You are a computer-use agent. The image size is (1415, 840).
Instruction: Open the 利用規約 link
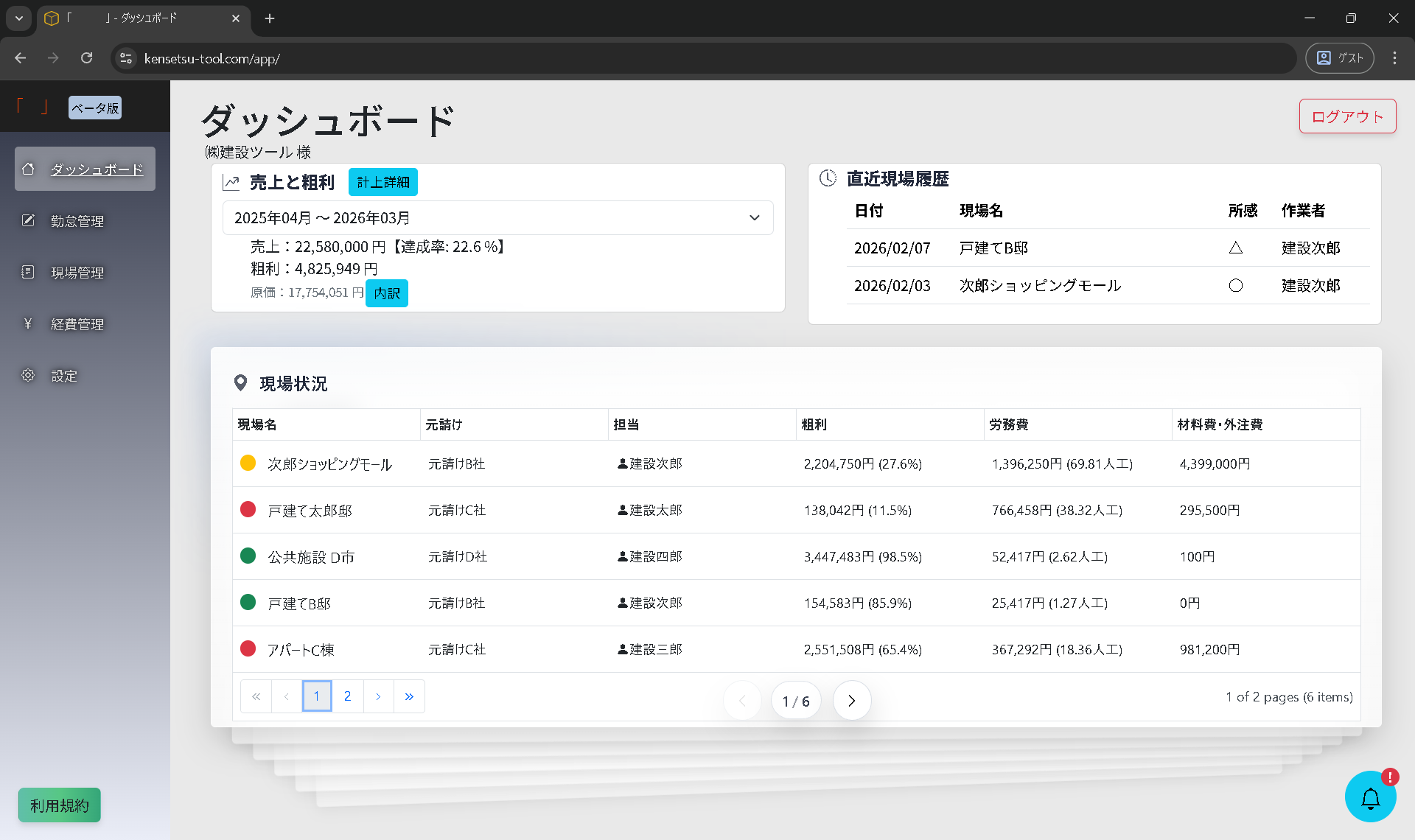(59, 805)
